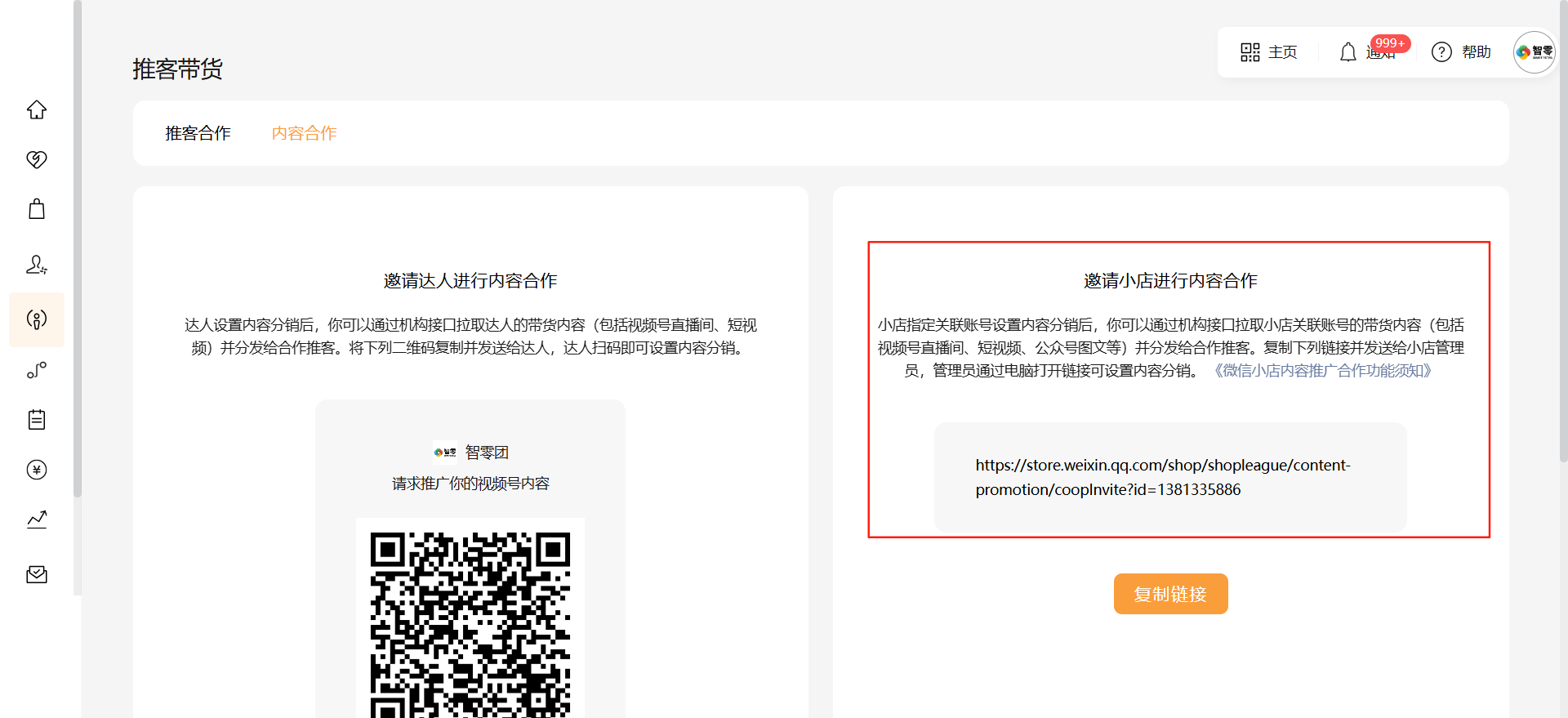Open the line chart analytics sidebar icon

(x=37, y=520)
